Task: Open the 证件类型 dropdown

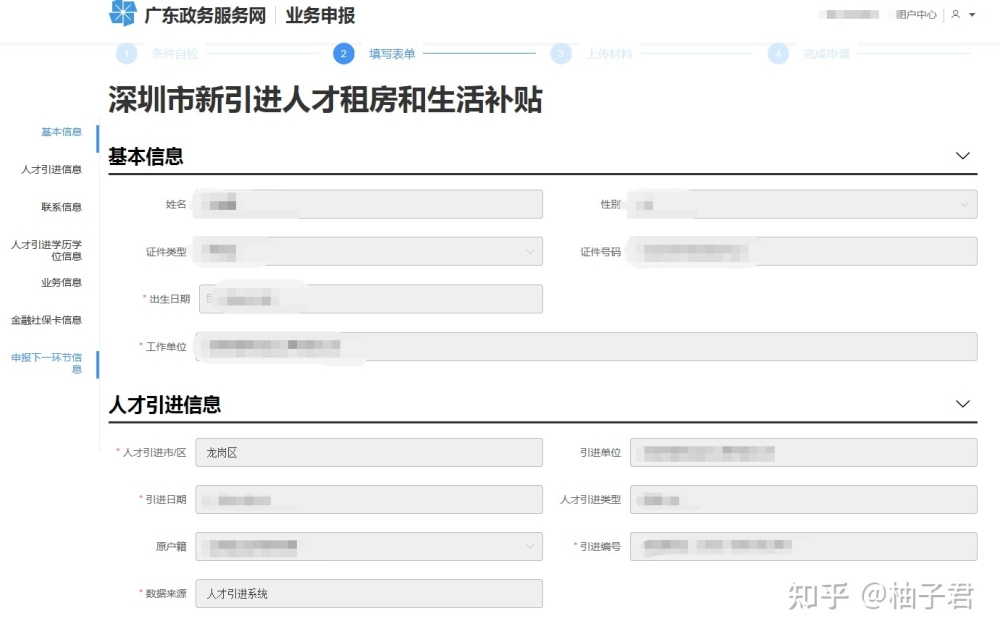Action: 369,251
